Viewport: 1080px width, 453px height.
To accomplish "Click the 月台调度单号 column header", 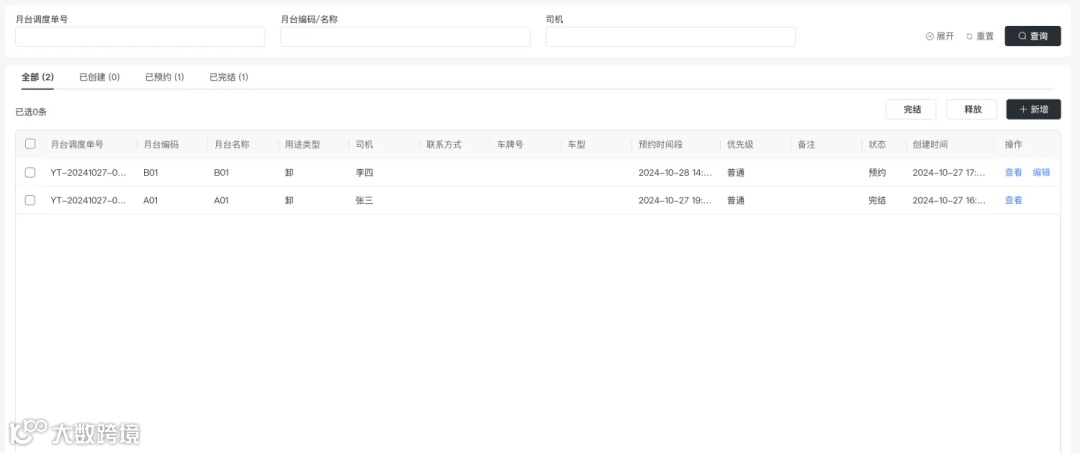I will click(77, 145).
